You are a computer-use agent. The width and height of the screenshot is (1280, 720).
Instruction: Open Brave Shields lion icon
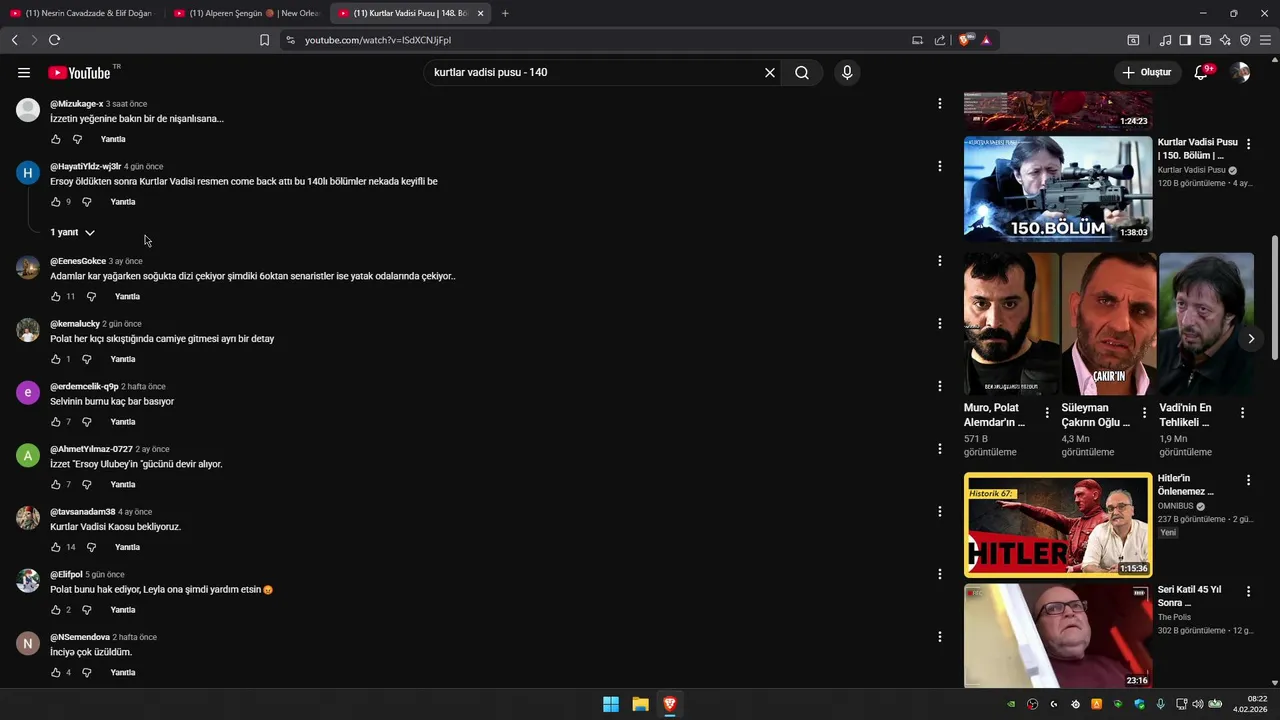(964, 40)
